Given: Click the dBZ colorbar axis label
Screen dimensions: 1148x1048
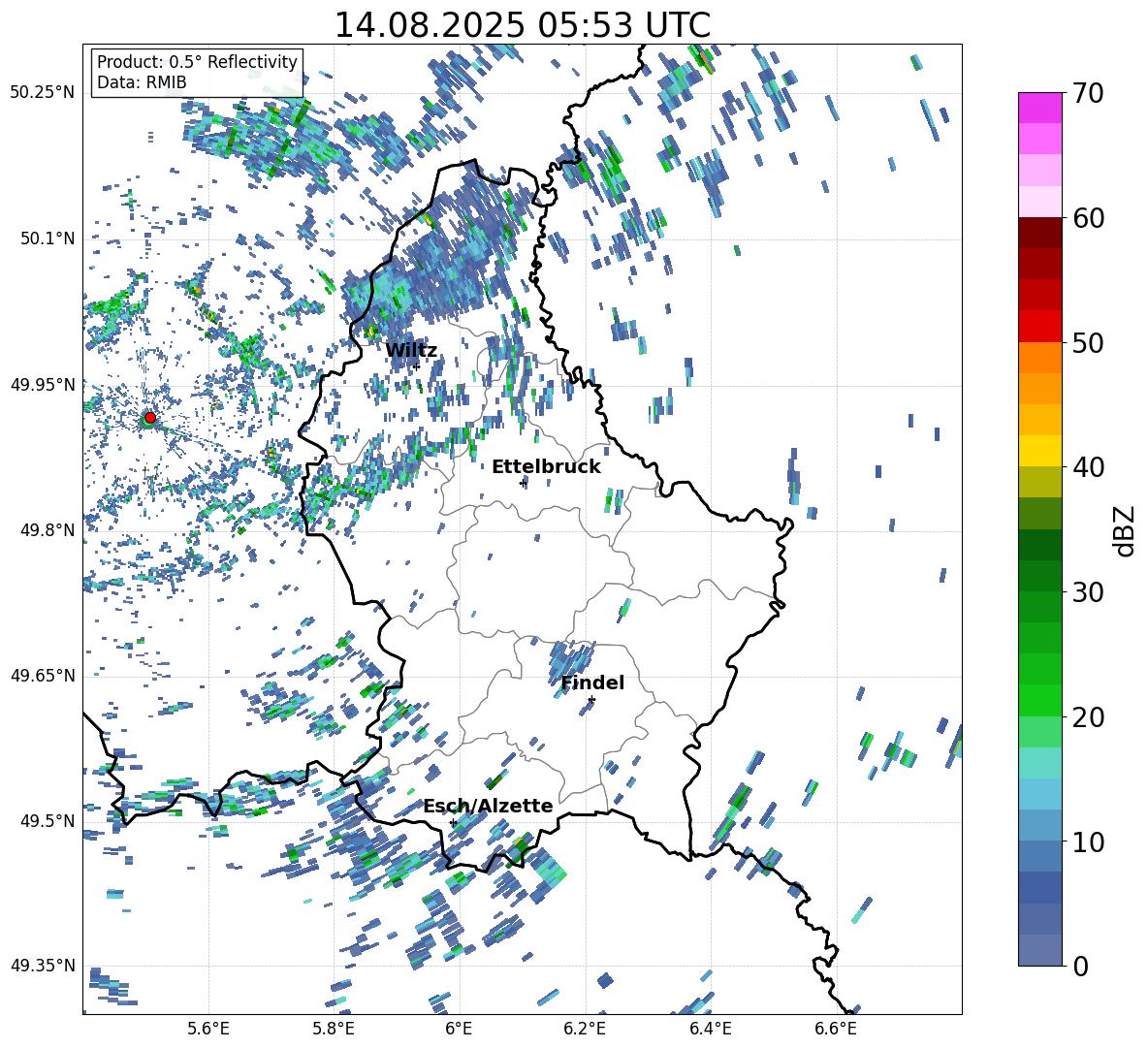Looking at the screenshot, I should (1123, 530).
